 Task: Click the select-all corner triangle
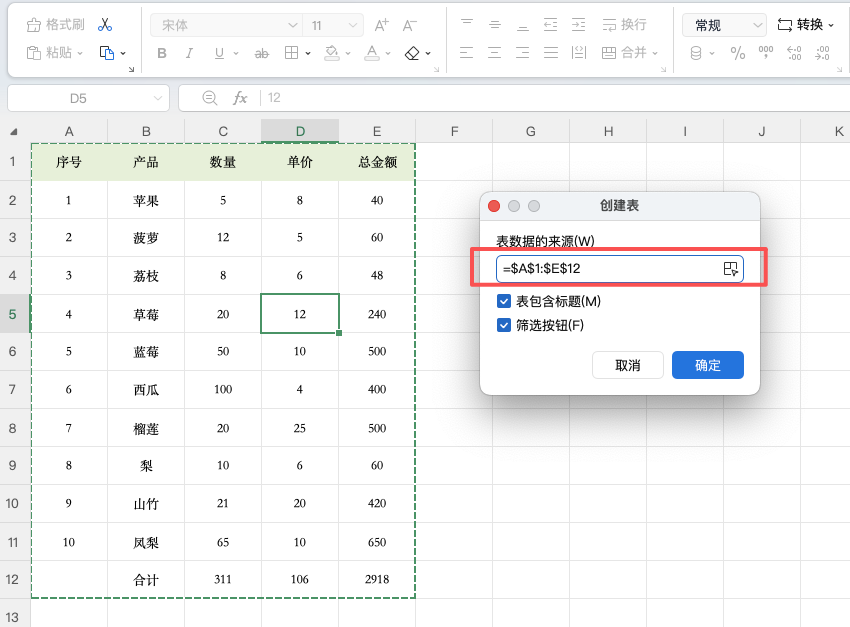[14, 132]
